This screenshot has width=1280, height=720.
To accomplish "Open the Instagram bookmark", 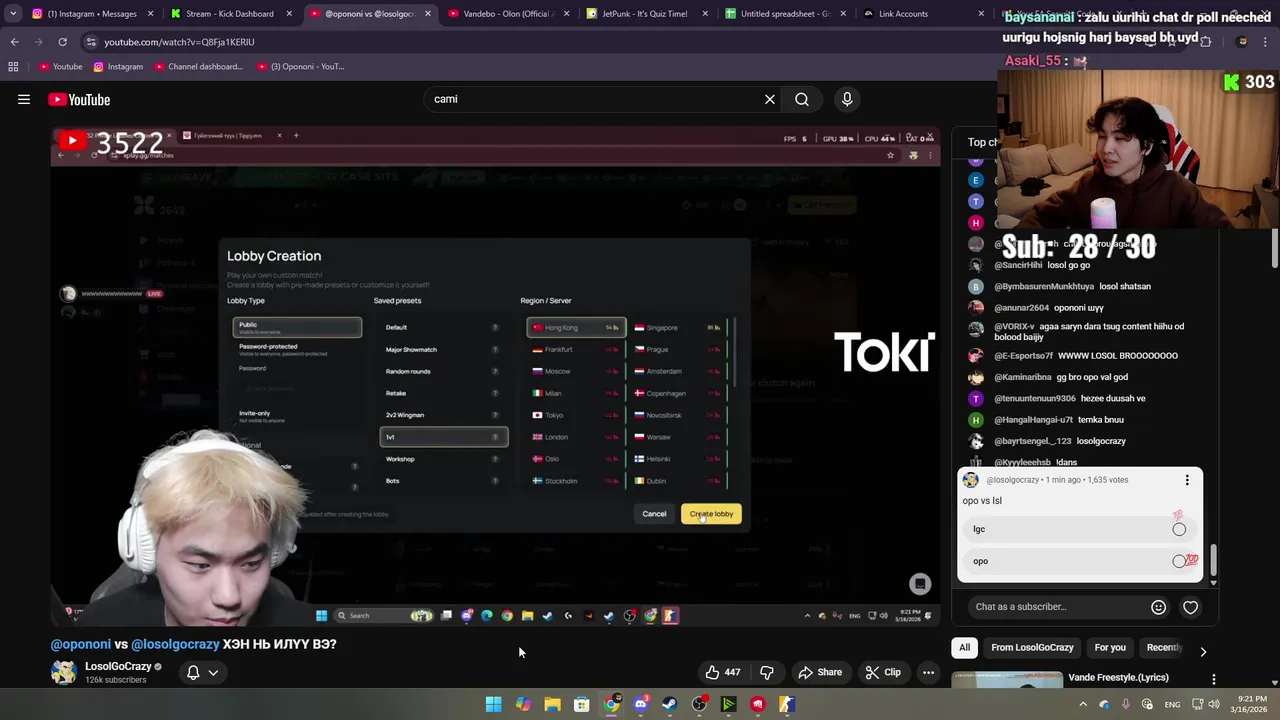I will point(118,67).
